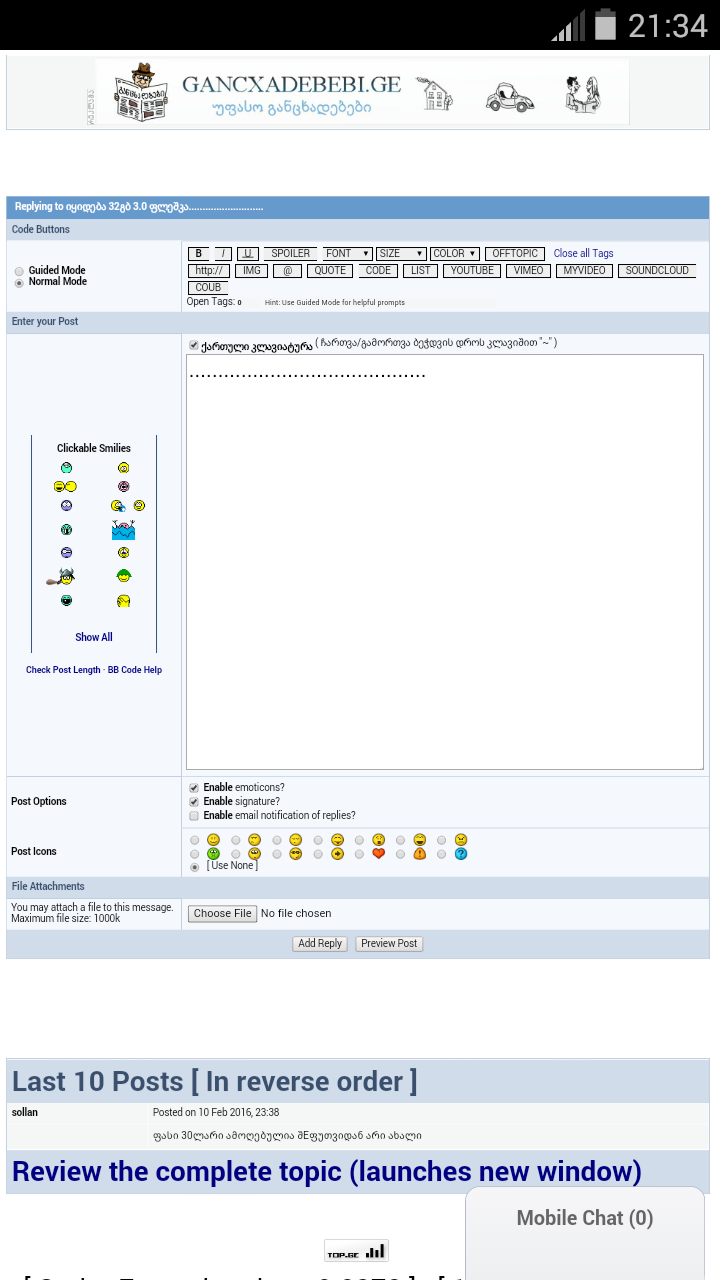
Task: Open Check Post Length link
Action: pyautogui.click(x=63, y=670)
